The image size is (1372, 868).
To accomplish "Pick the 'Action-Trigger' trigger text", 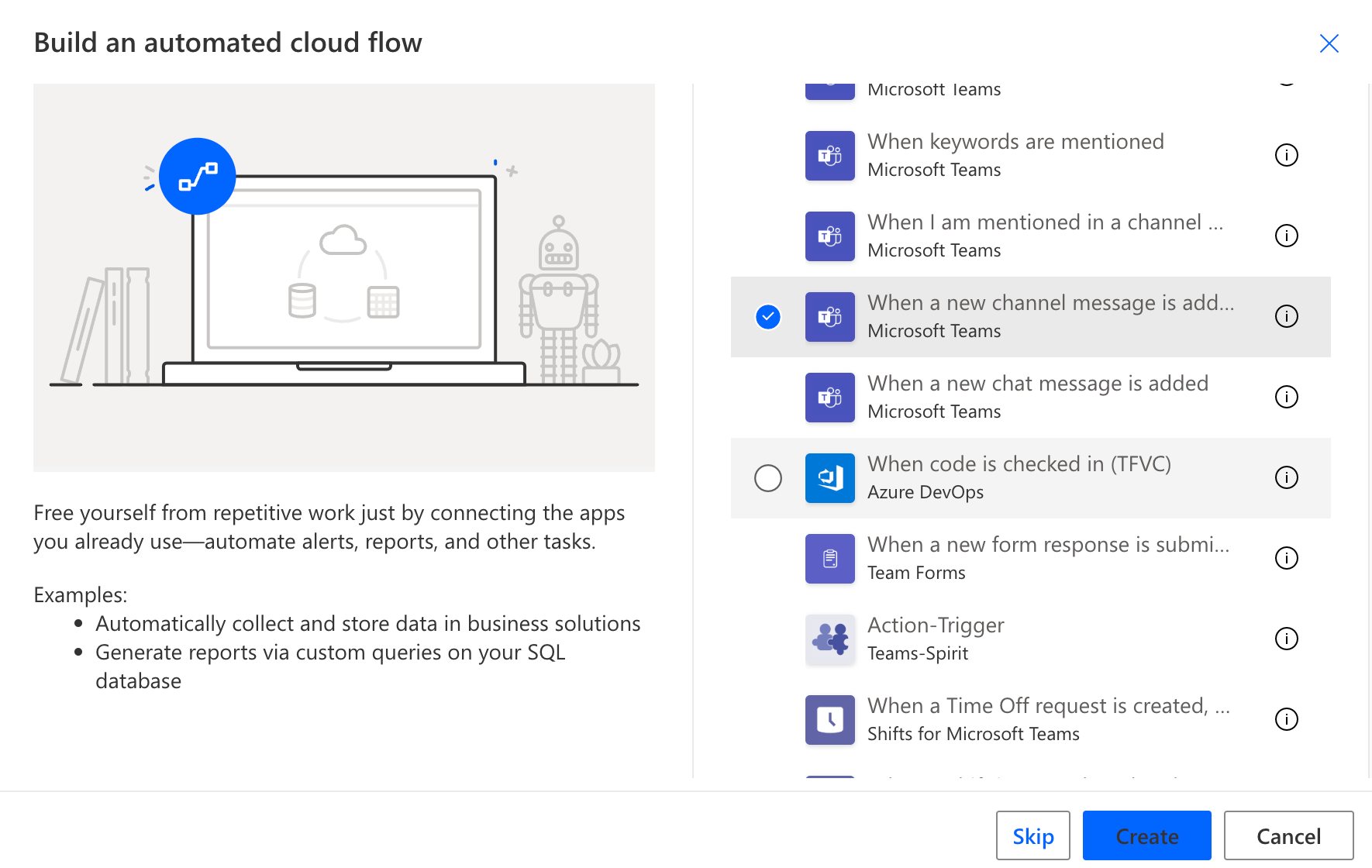I will tap(936, 625).
